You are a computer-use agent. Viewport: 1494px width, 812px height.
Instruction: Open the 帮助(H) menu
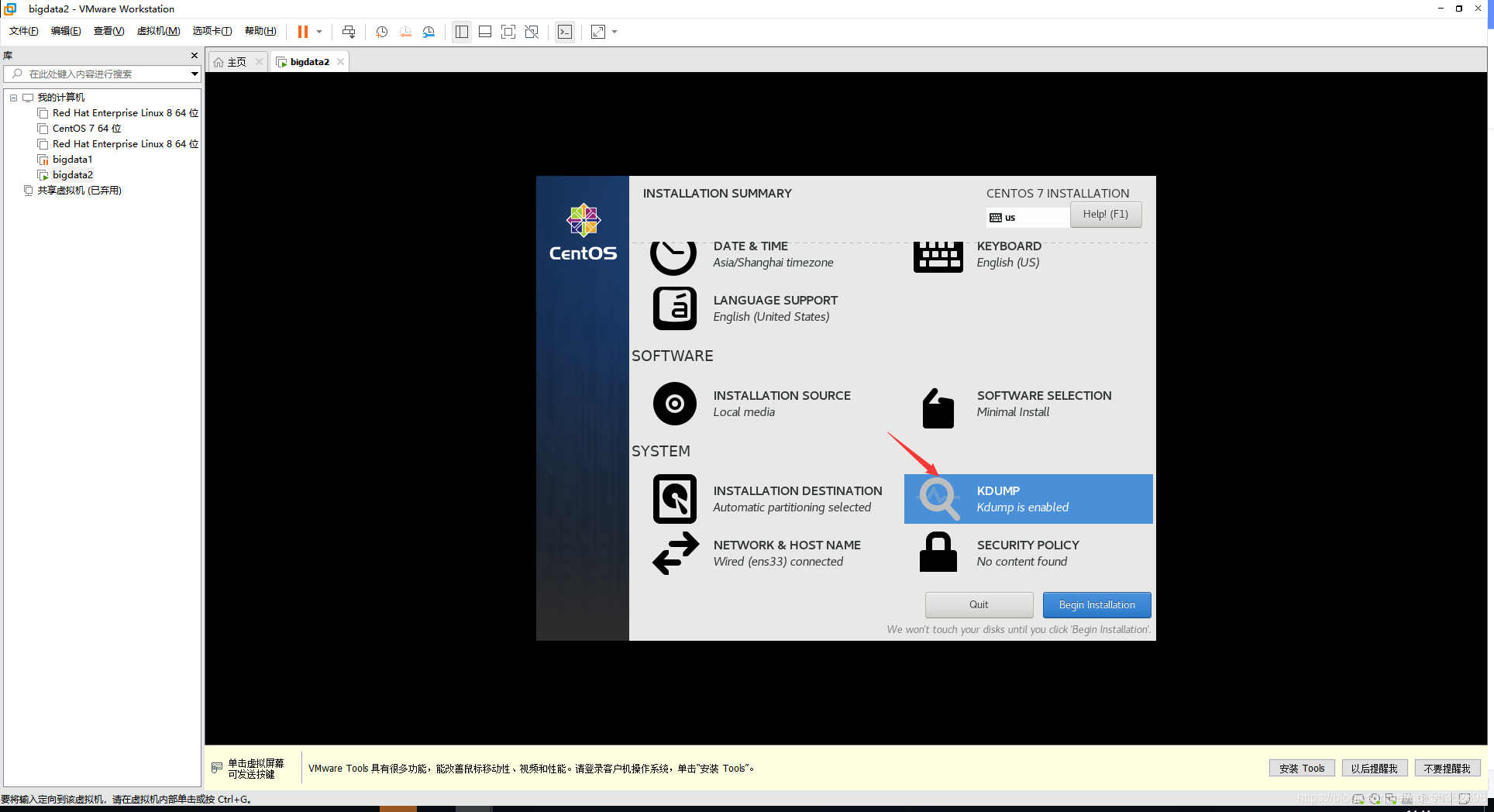coord(260,31)
